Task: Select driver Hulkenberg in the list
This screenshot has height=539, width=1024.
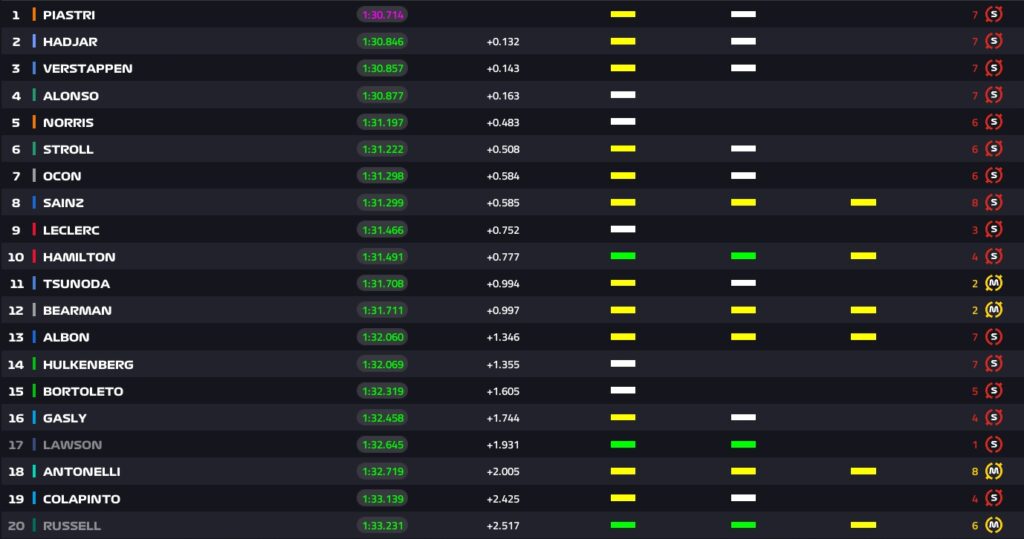Action: 88,364
